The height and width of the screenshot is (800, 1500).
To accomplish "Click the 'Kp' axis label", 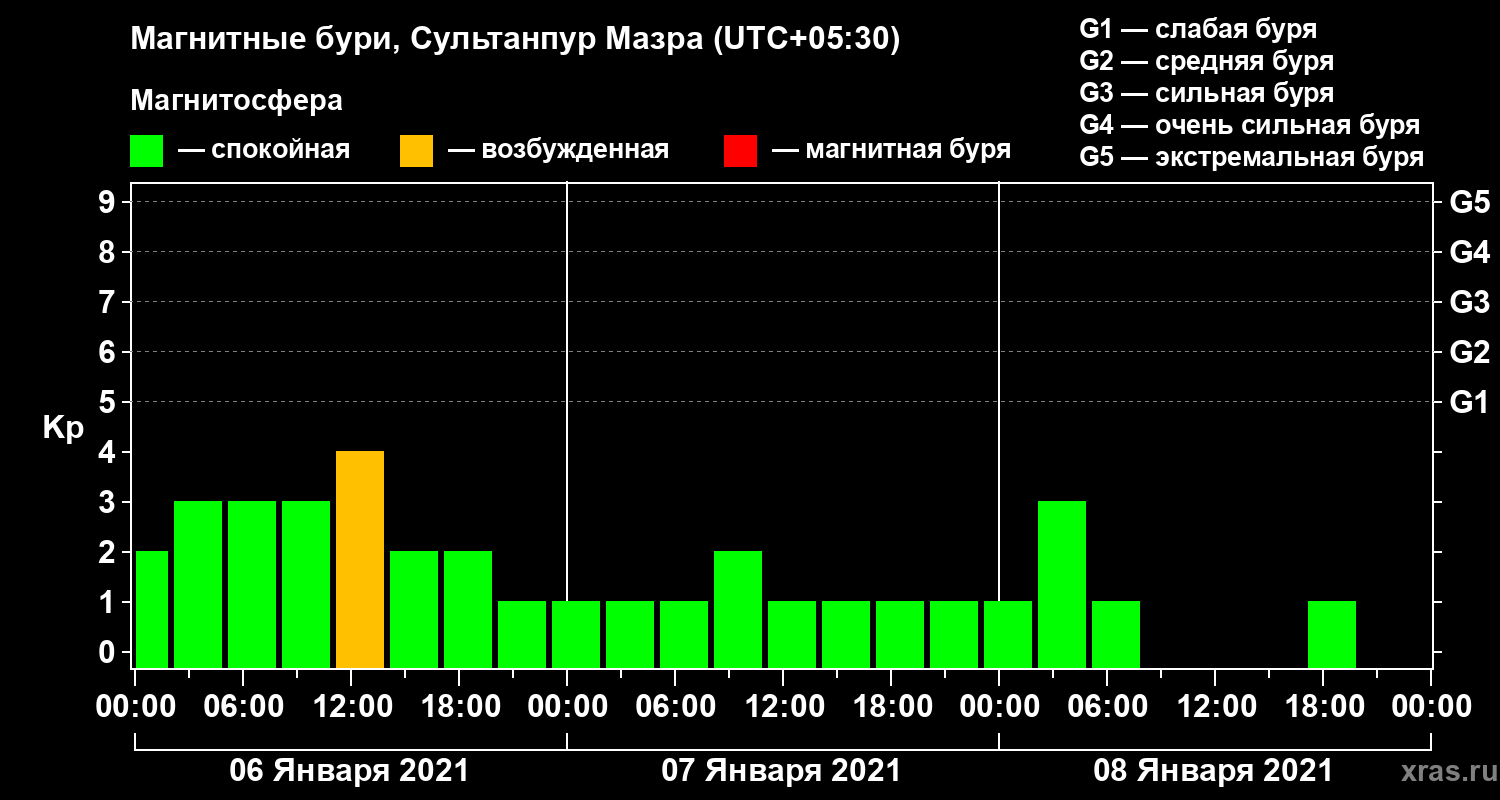I will click(x=63, y=429).
